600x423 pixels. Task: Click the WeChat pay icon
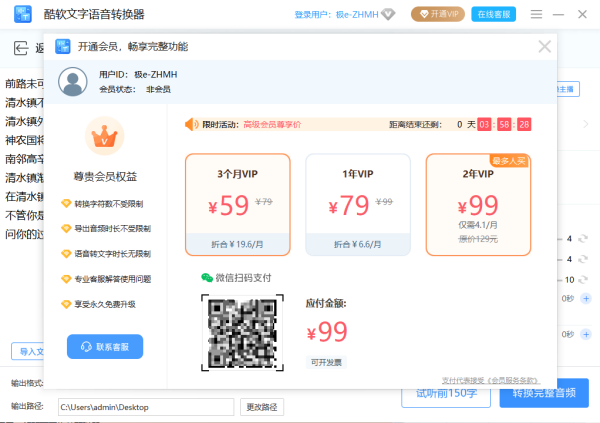(207, 278)
